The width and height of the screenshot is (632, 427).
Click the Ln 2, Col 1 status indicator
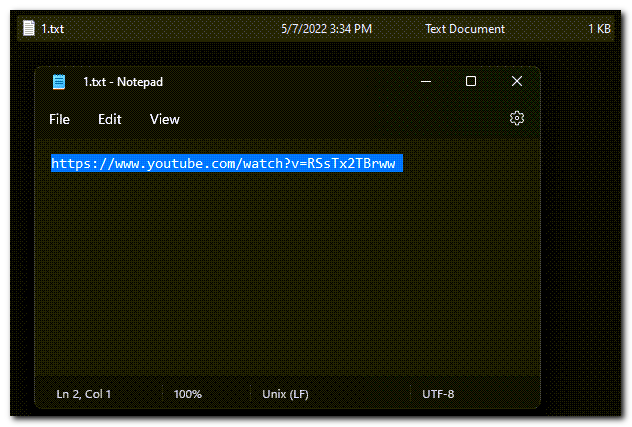[83, 394]
